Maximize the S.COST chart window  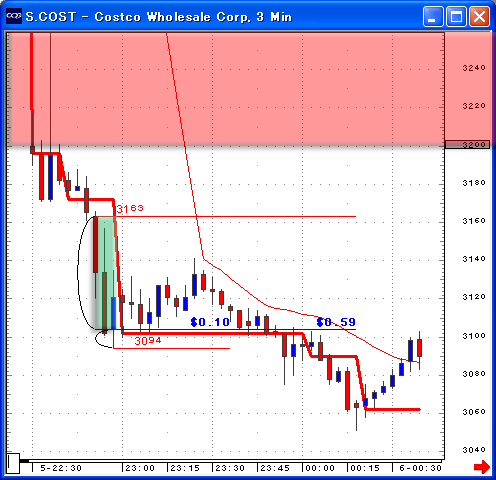tap(456, 16)
